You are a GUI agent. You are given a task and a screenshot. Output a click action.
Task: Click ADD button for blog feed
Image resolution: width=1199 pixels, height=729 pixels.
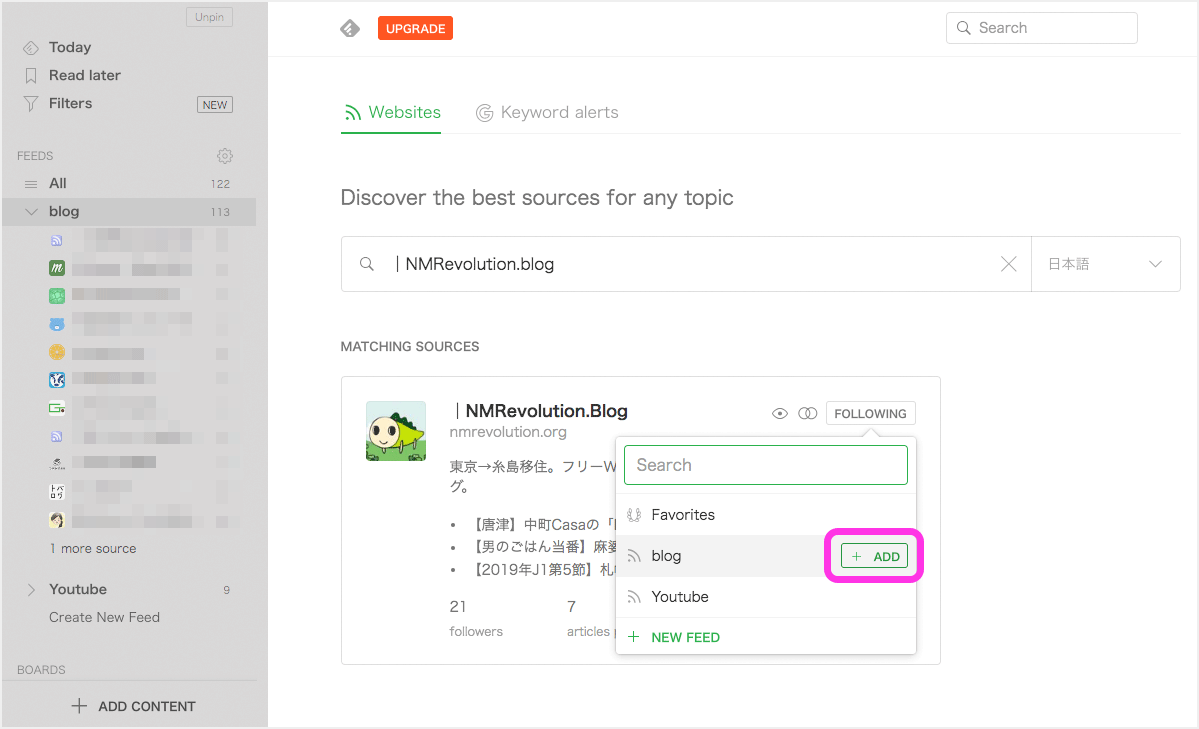tap(874, 556)
